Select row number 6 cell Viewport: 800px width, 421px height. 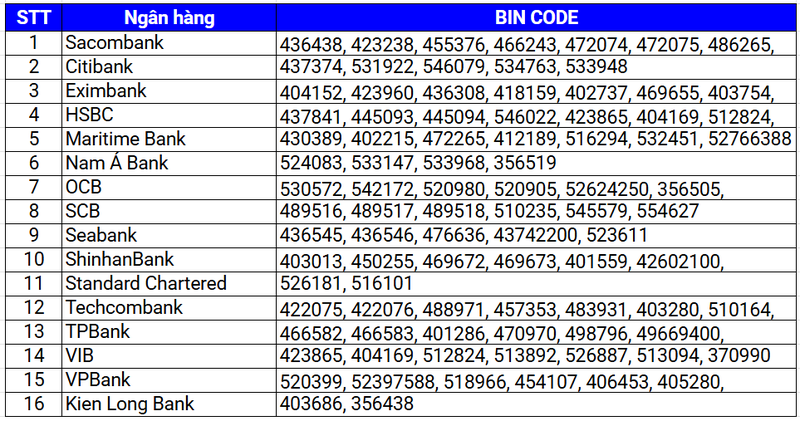point(34,163)
